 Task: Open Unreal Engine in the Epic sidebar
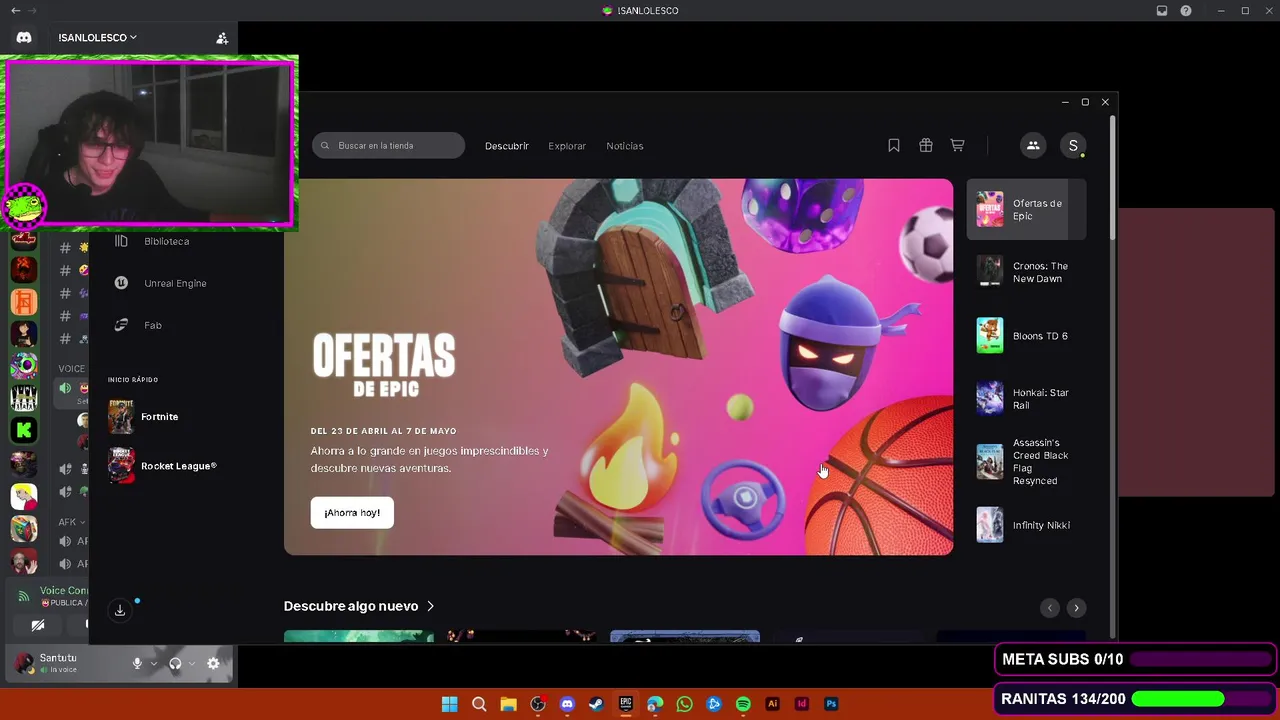click(175, 283)
